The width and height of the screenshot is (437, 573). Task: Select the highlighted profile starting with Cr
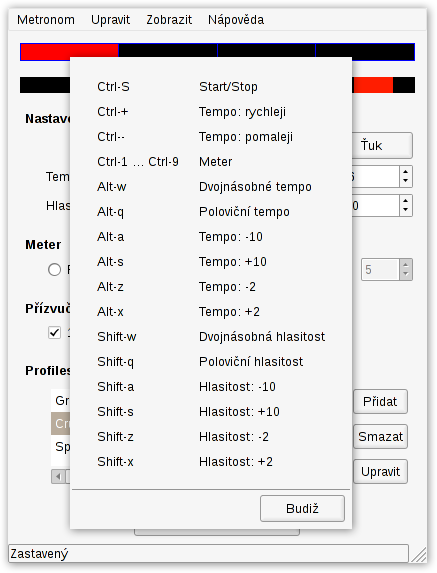tap(61, 424)
